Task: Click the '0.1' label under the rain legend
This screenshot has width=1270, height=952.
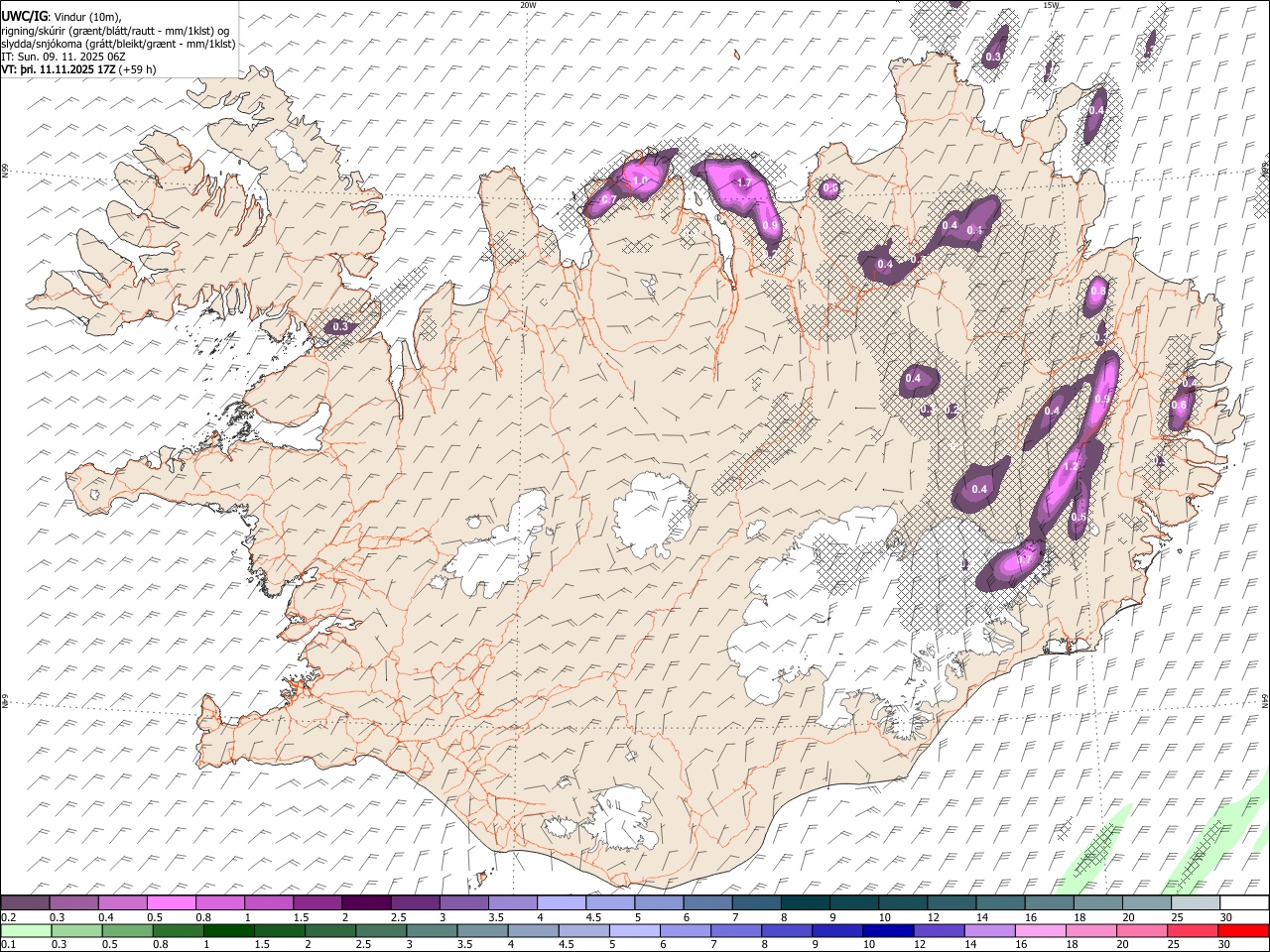Action: [8, 944]
